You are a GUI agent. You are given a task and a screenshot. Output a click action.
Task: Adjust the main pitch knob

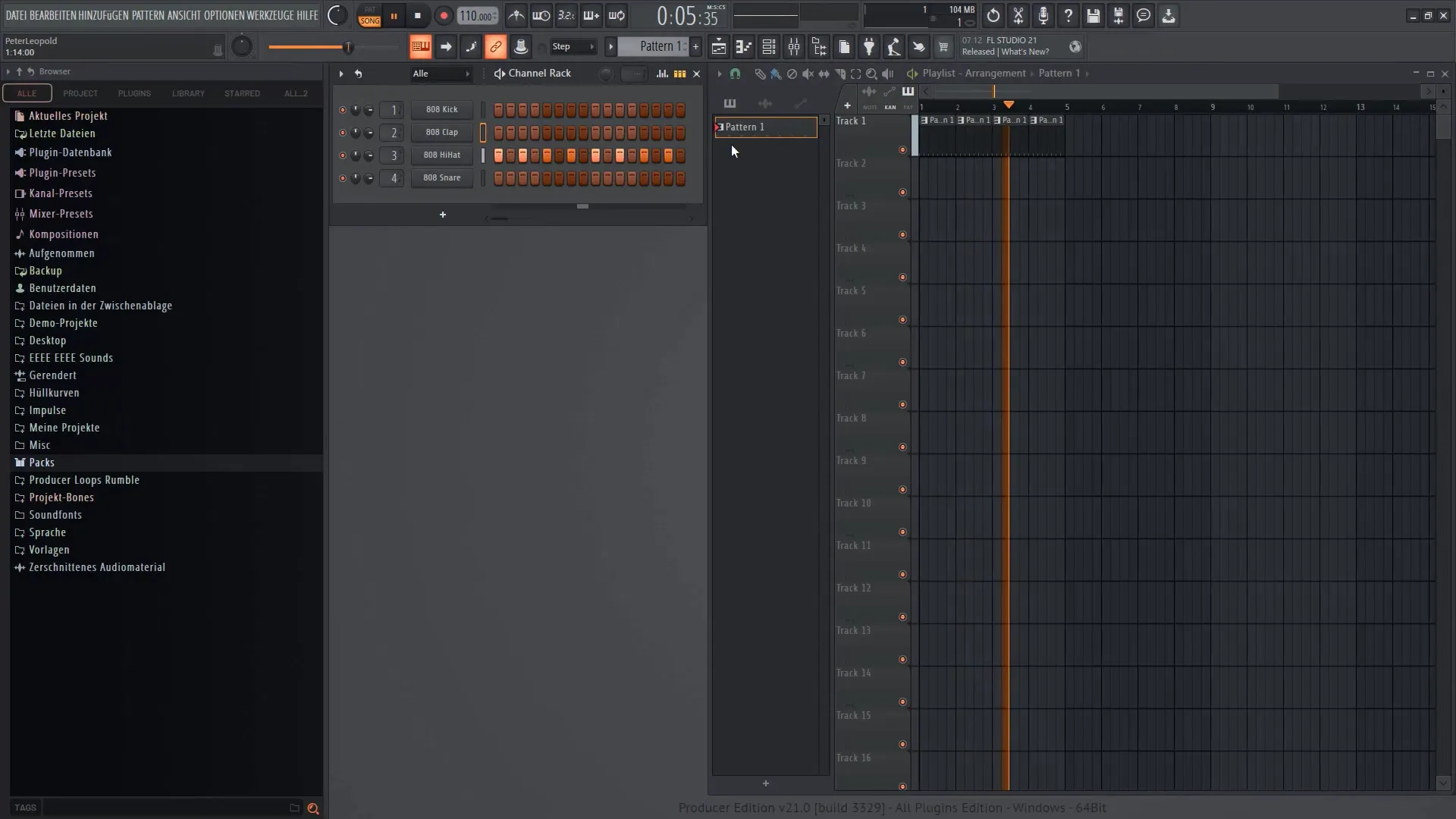coord(241,47)
